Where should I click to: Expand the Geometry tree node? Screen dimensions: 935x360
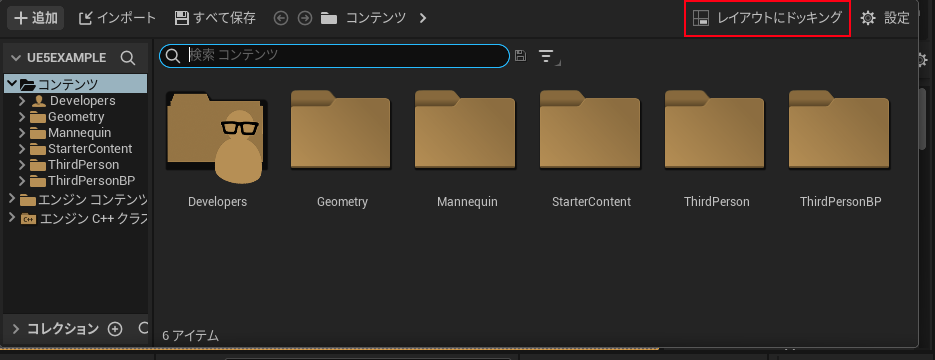pyautogui.click(x=23, y=117)
